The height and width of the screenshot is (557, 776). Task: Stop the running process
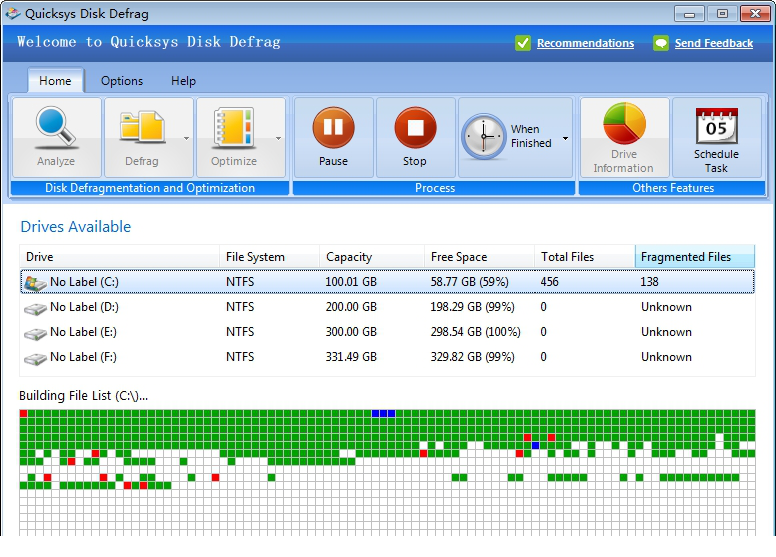[415, 138]
